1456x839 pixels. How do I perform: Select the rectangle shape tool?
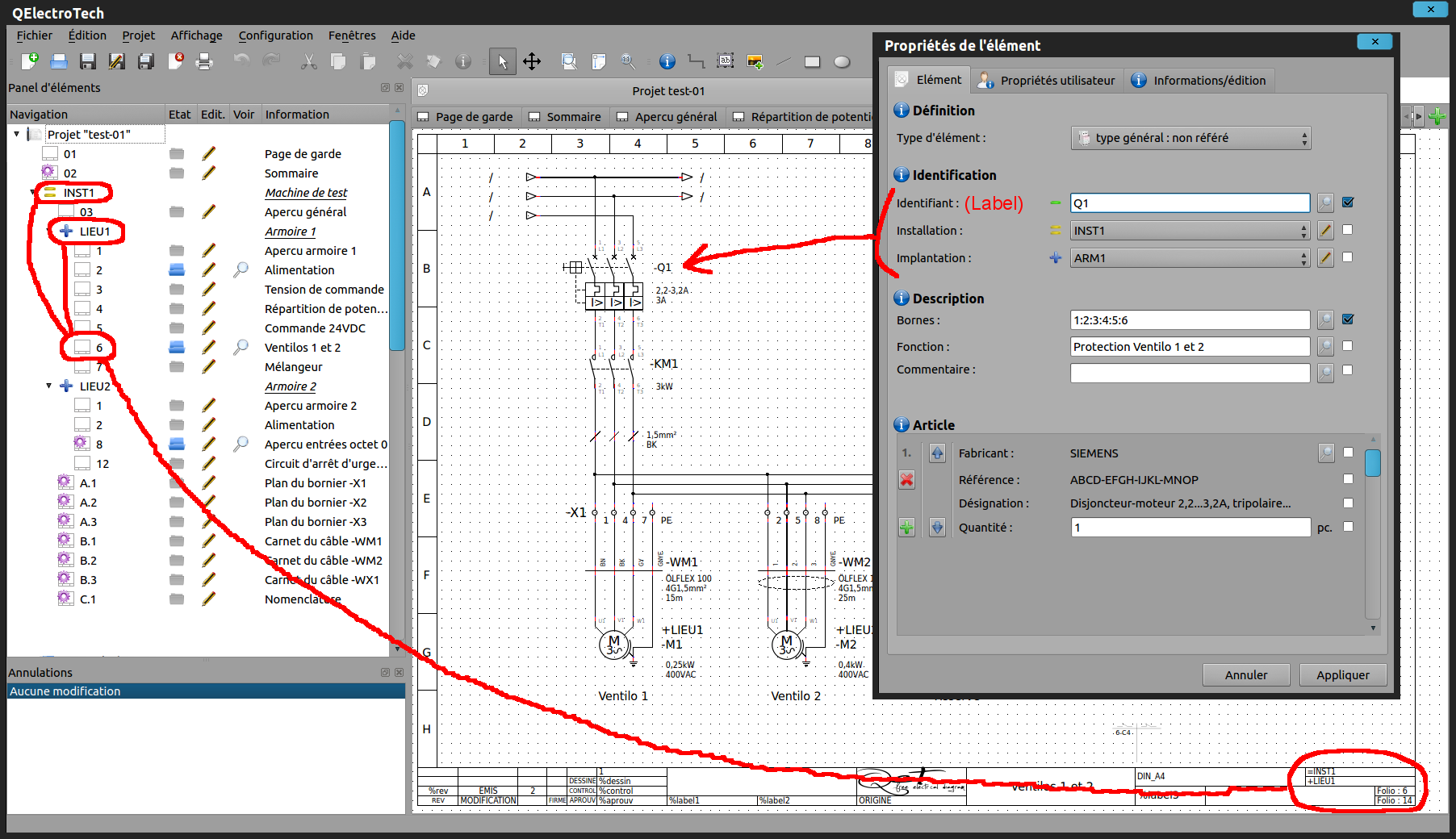812,61
